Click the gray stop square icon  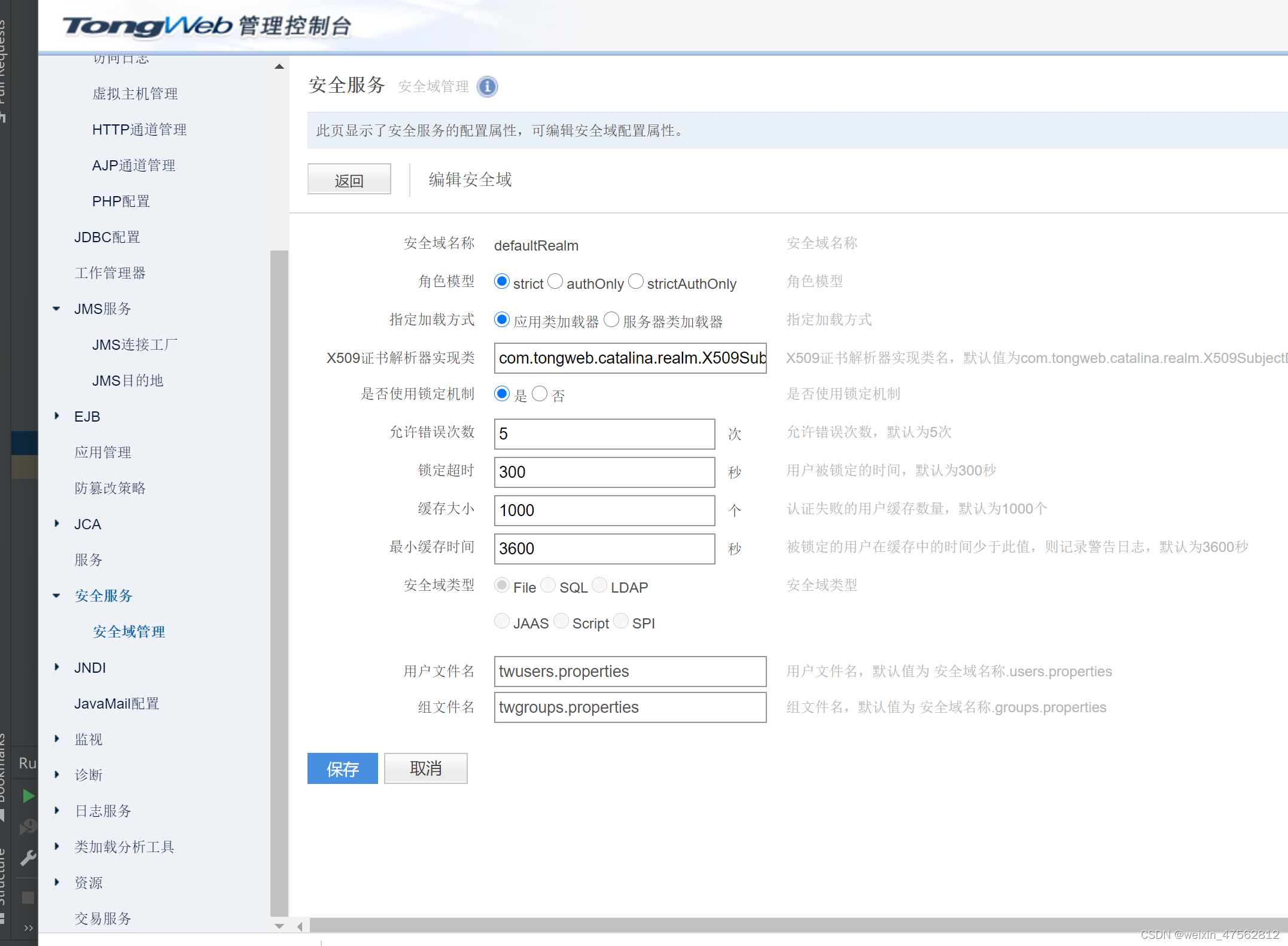(x=28, y=897)
